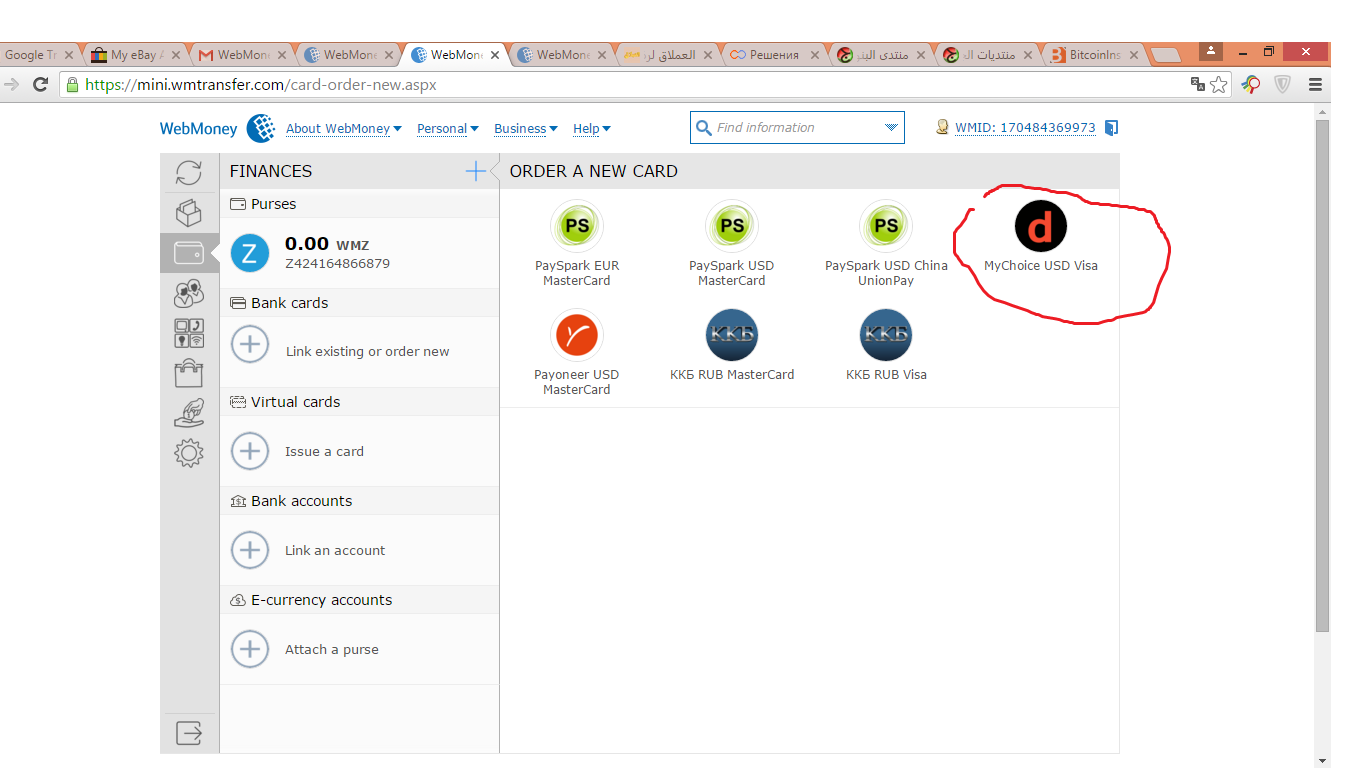The height and width of the screenshot is (768, 1366).
Task: Click the blue door icon next to WMID
Action: pos(1111,128)
